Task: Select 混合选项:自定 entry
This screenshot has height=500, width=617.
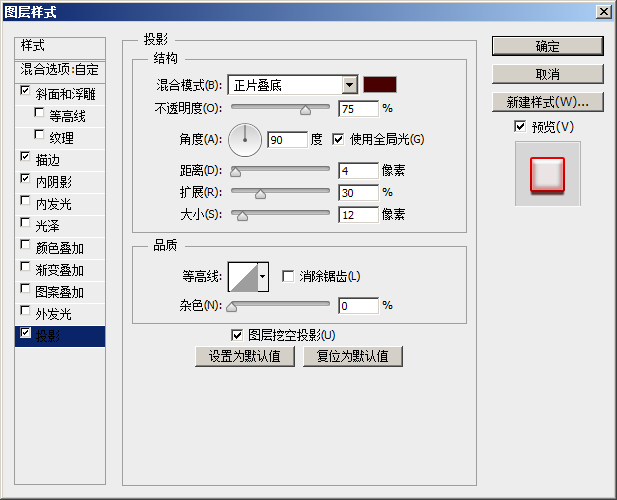Action: 60,70
